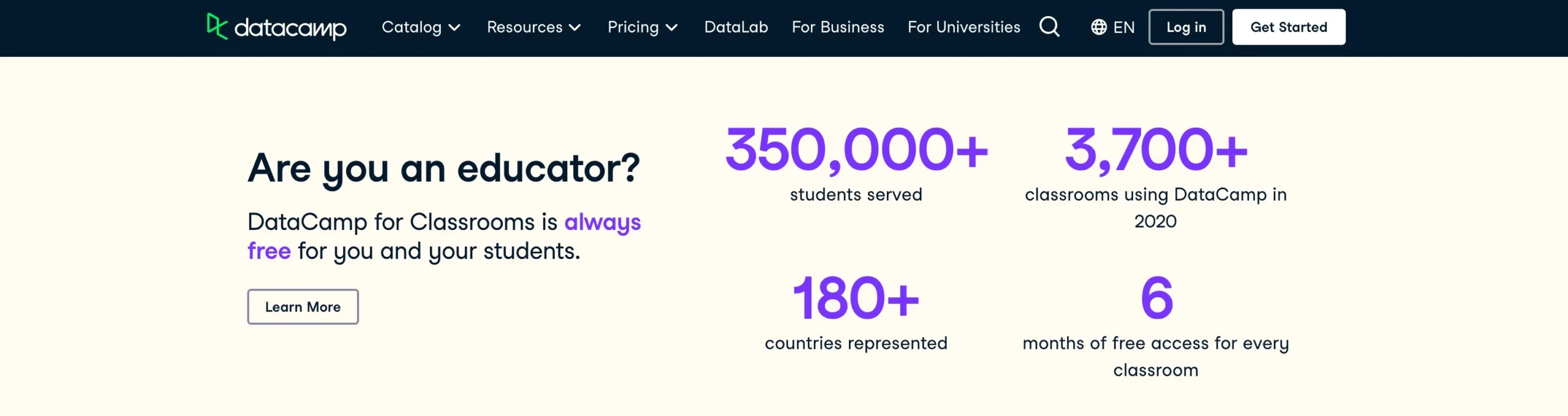
Task: Open the Resources menu label
Action: pyautogui.click(x=524, y=27)
